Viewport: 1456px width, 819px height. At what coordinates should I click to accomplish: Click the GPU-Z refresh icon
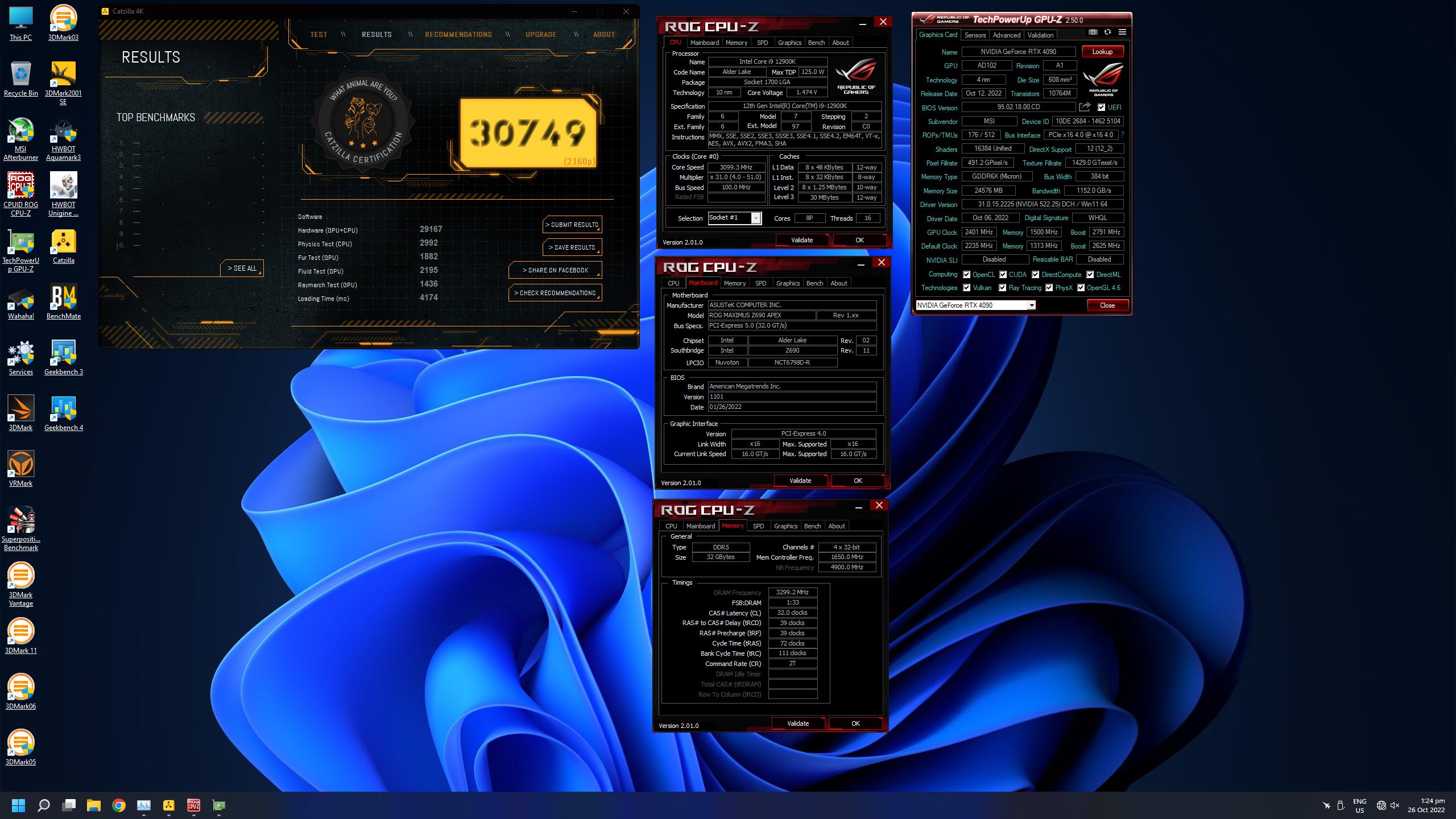(x=1107, y=32)
